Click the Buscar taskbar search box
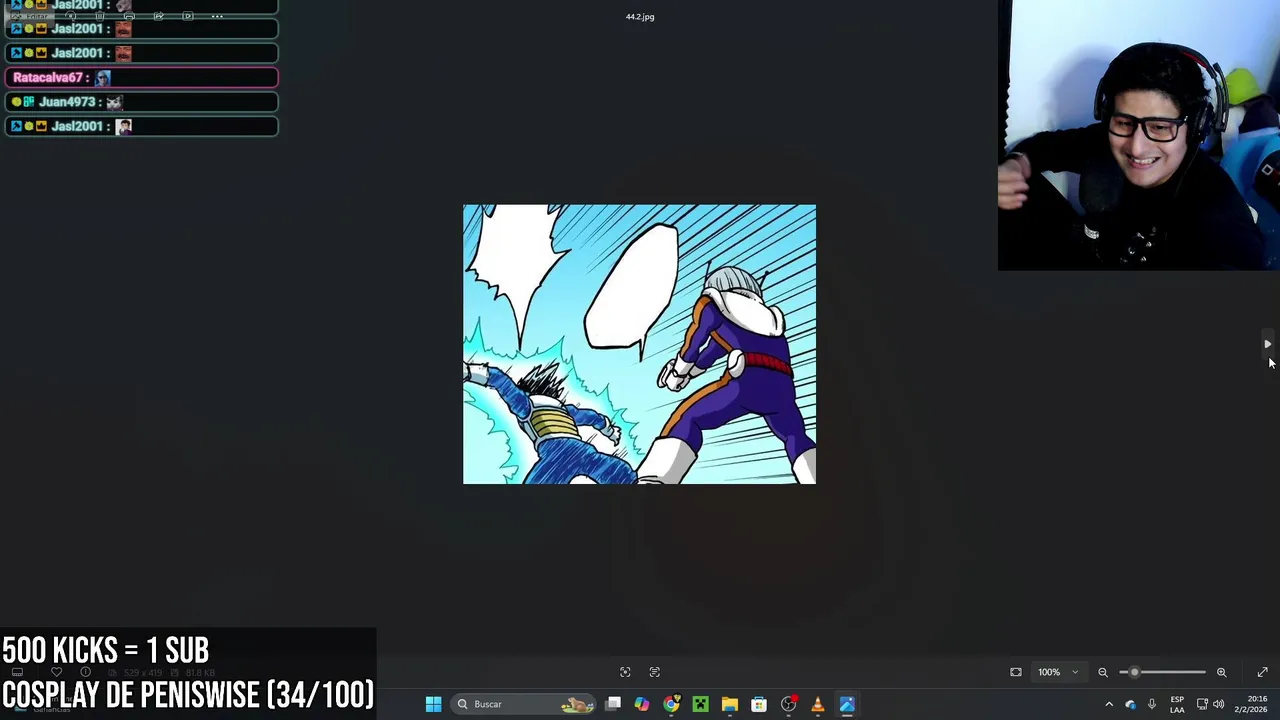The height and width of the screenshot is (720, 1280). coord(523,704)
